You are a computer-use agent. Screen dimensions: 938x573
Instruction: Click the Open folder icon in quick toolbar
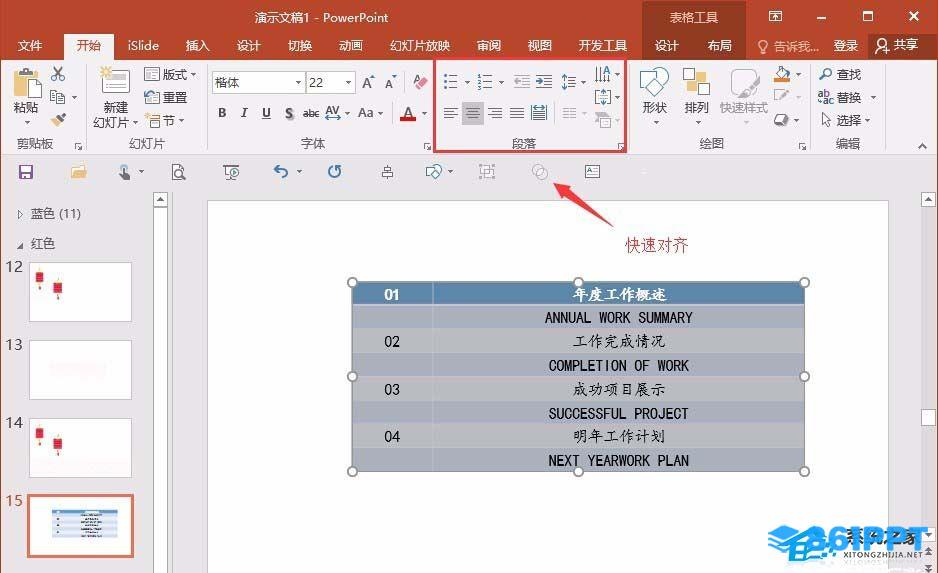pyautogui.click(x=78, y=172)
